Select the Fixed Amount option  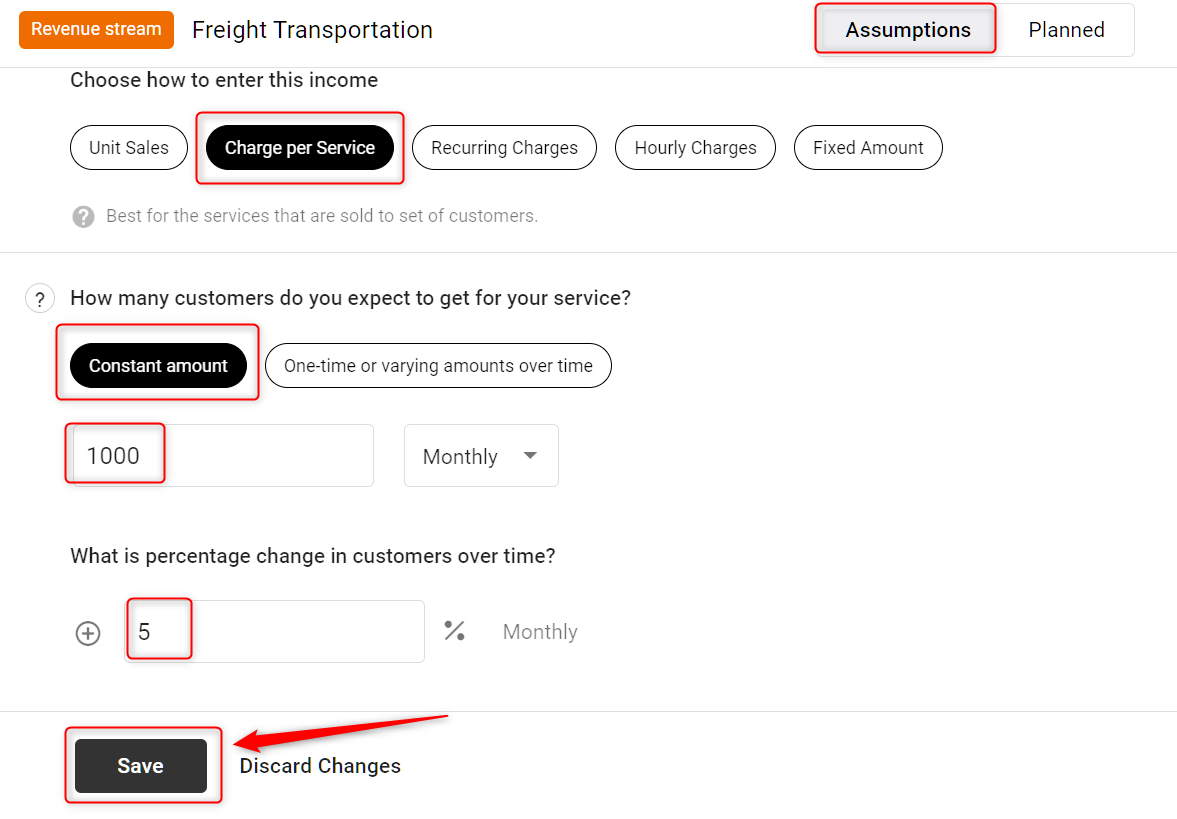tap(867, 148)
